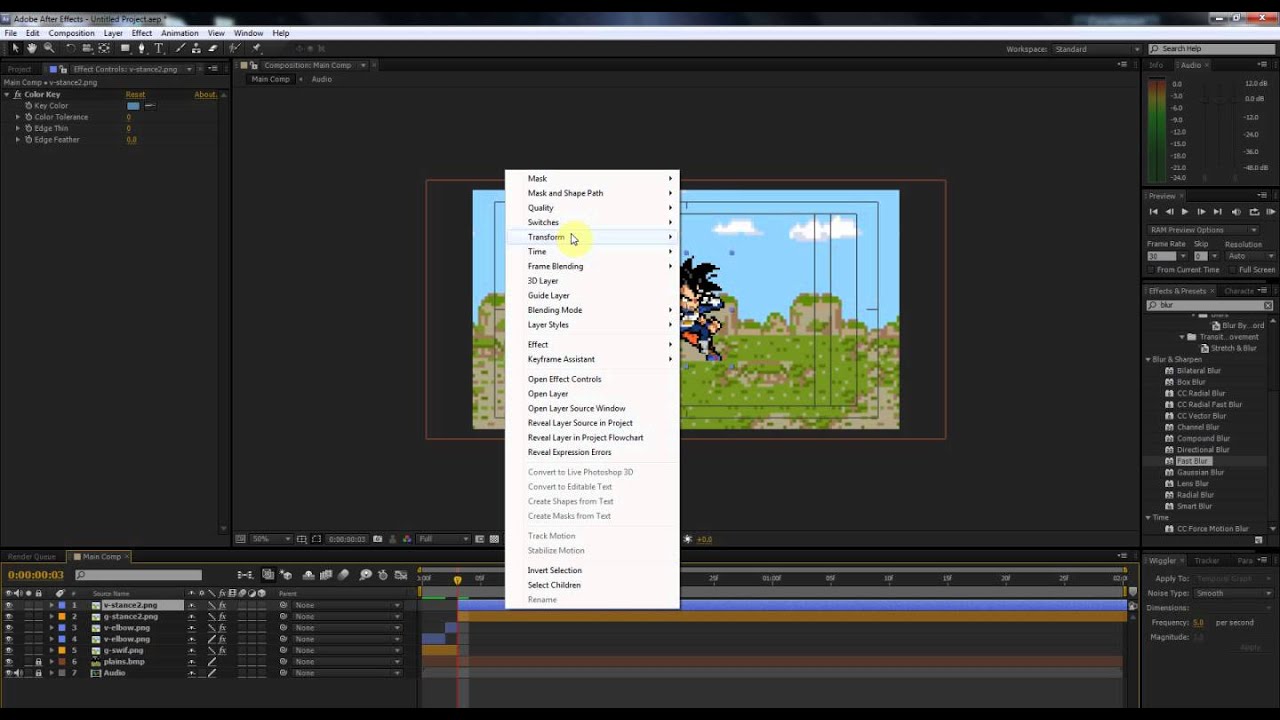The image size is (1280, 720).
Task: Toggle loop option in Preview panel
Action: click(x=1254, y=212)
